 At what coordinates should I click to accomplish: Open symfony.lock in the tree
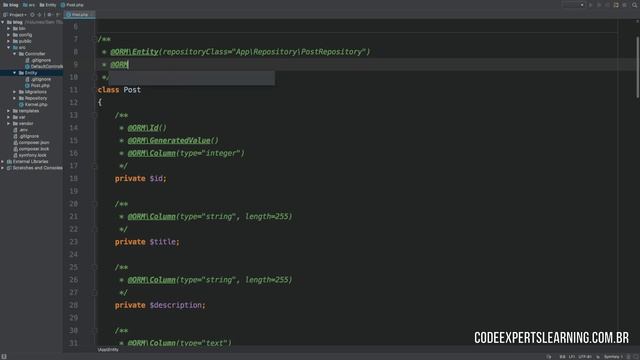click(32, 155)
